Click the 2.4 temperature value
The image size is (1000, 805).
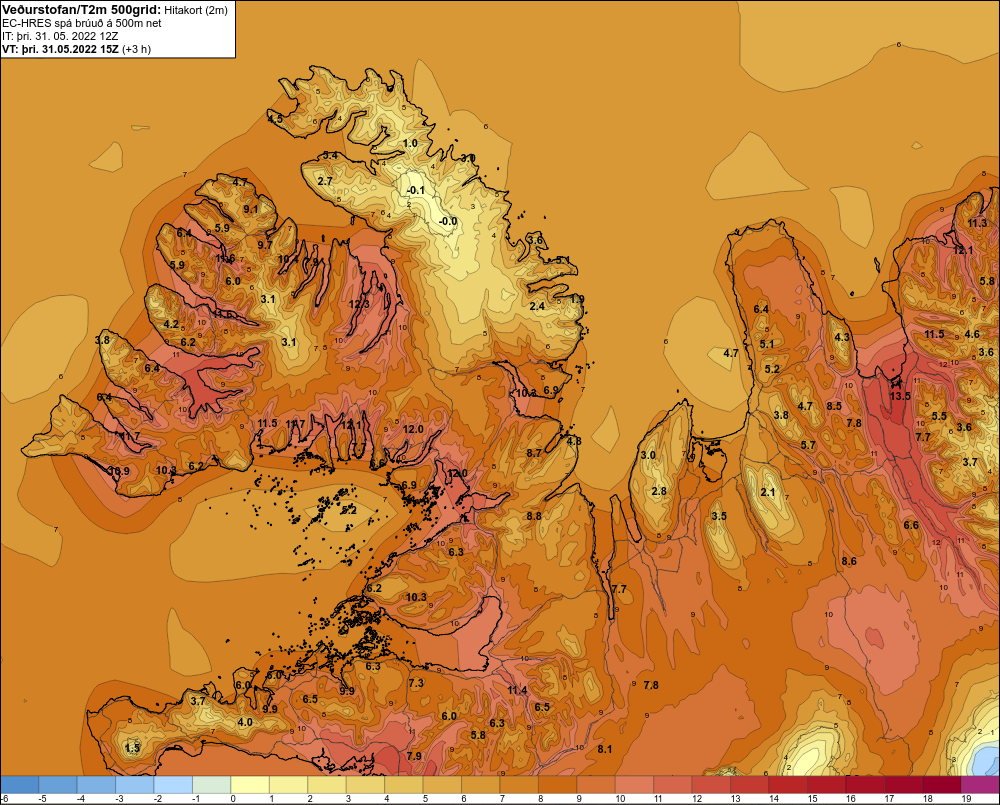coord(537,306)
